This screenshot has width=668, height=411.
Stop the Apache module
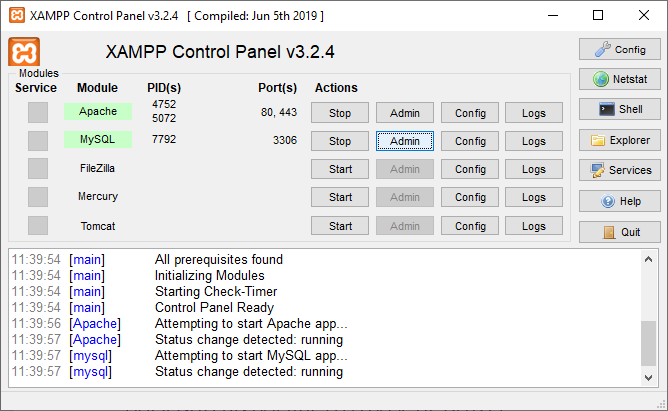pos(340,113)
